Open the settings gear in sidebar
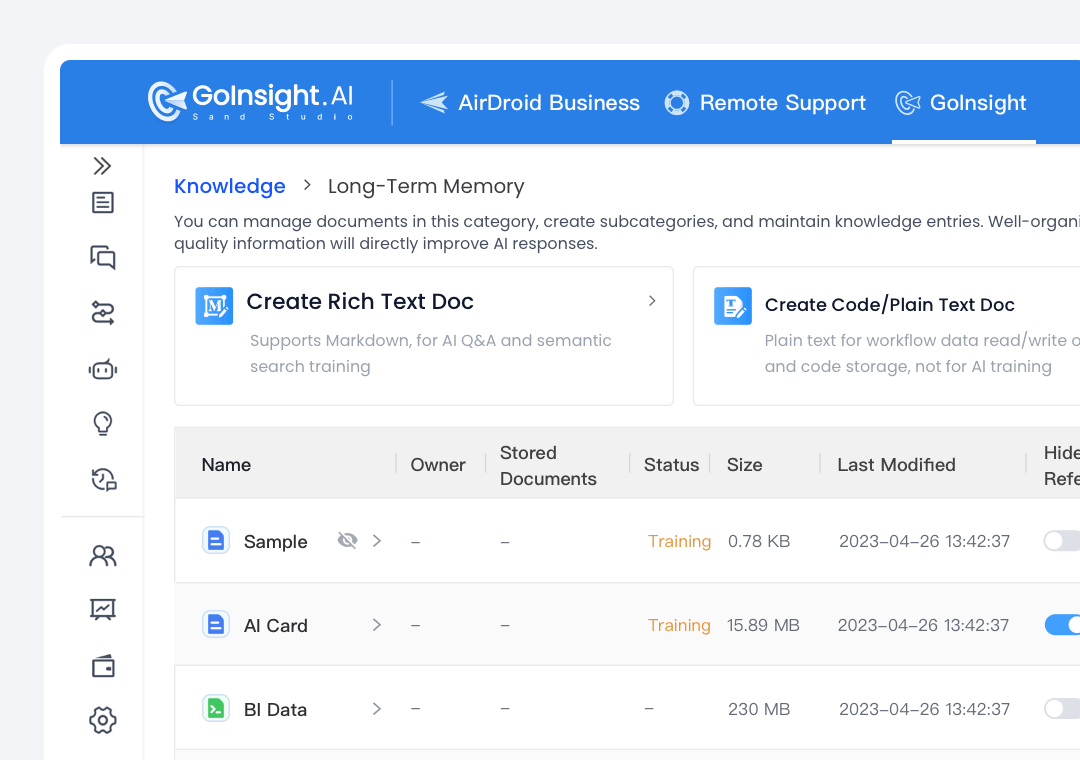Image resolution: width=1080 pixels, height=760 pixels. 102,720
